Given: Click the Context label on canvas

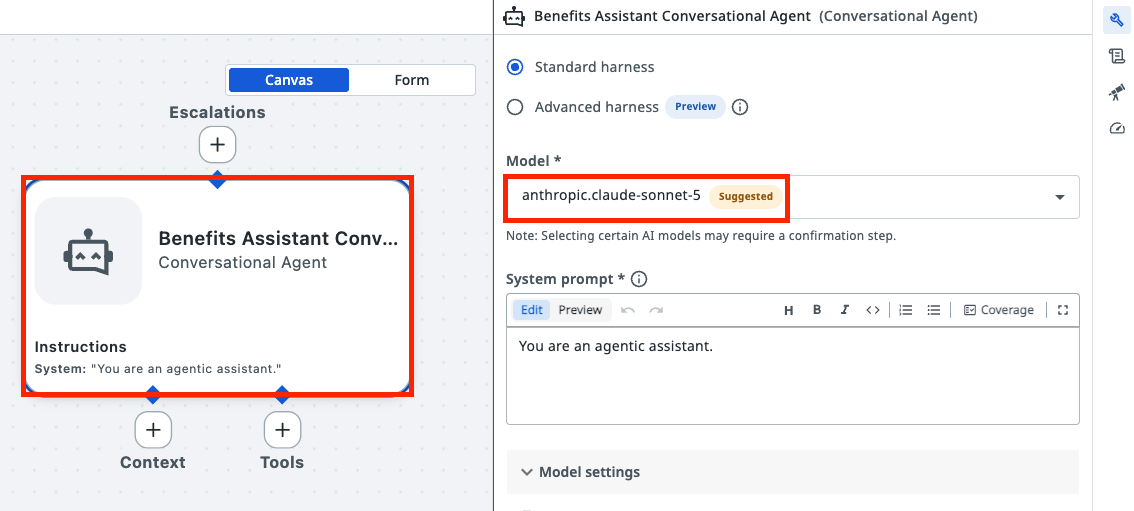Looking at the screenshot, I should tap(153, 463).
